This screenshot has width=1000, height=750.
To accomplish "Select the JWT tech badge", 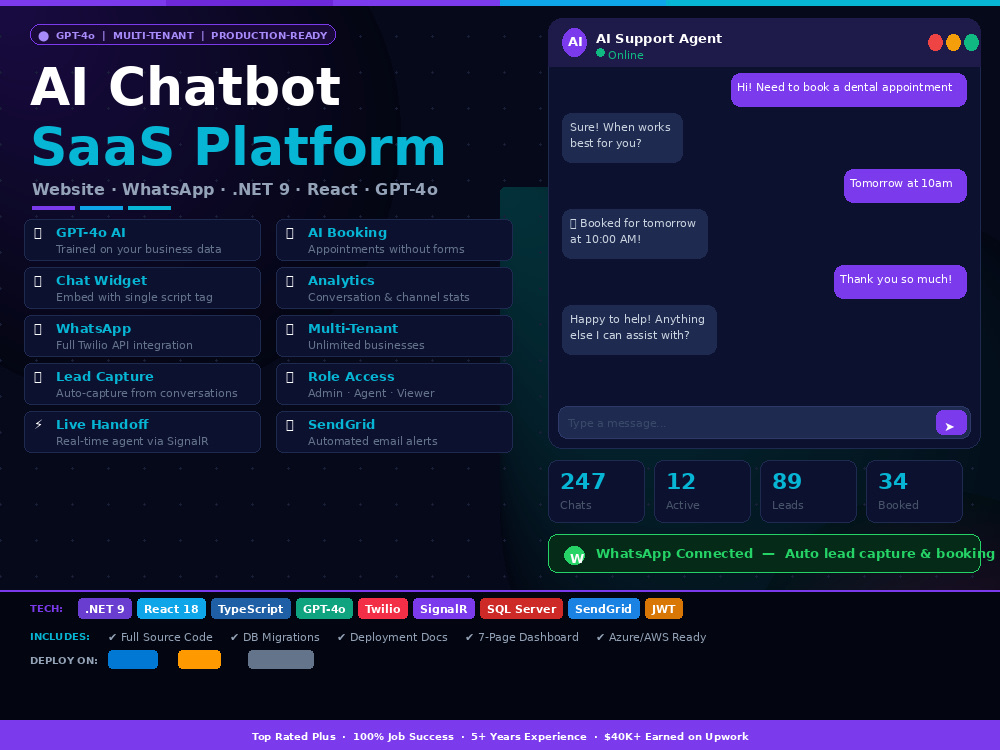I will click(x=663, y=608).
